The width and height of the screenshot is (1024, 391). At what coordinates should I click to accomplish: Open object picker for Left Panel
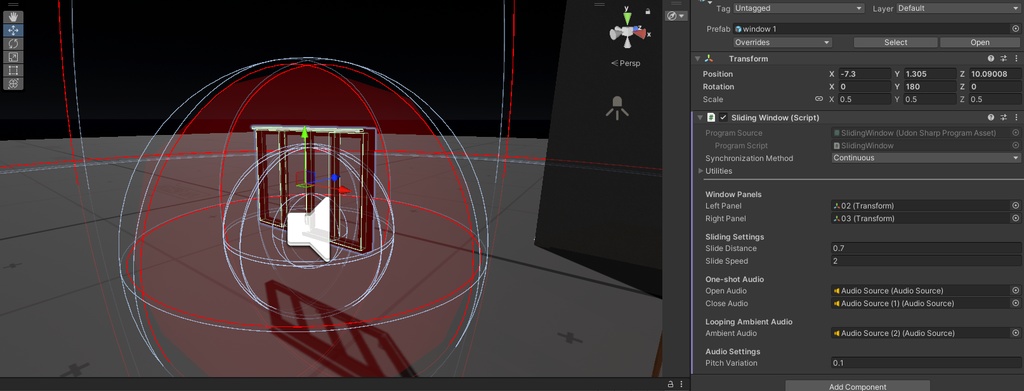pyautogui.click(x=1016, y=206)
